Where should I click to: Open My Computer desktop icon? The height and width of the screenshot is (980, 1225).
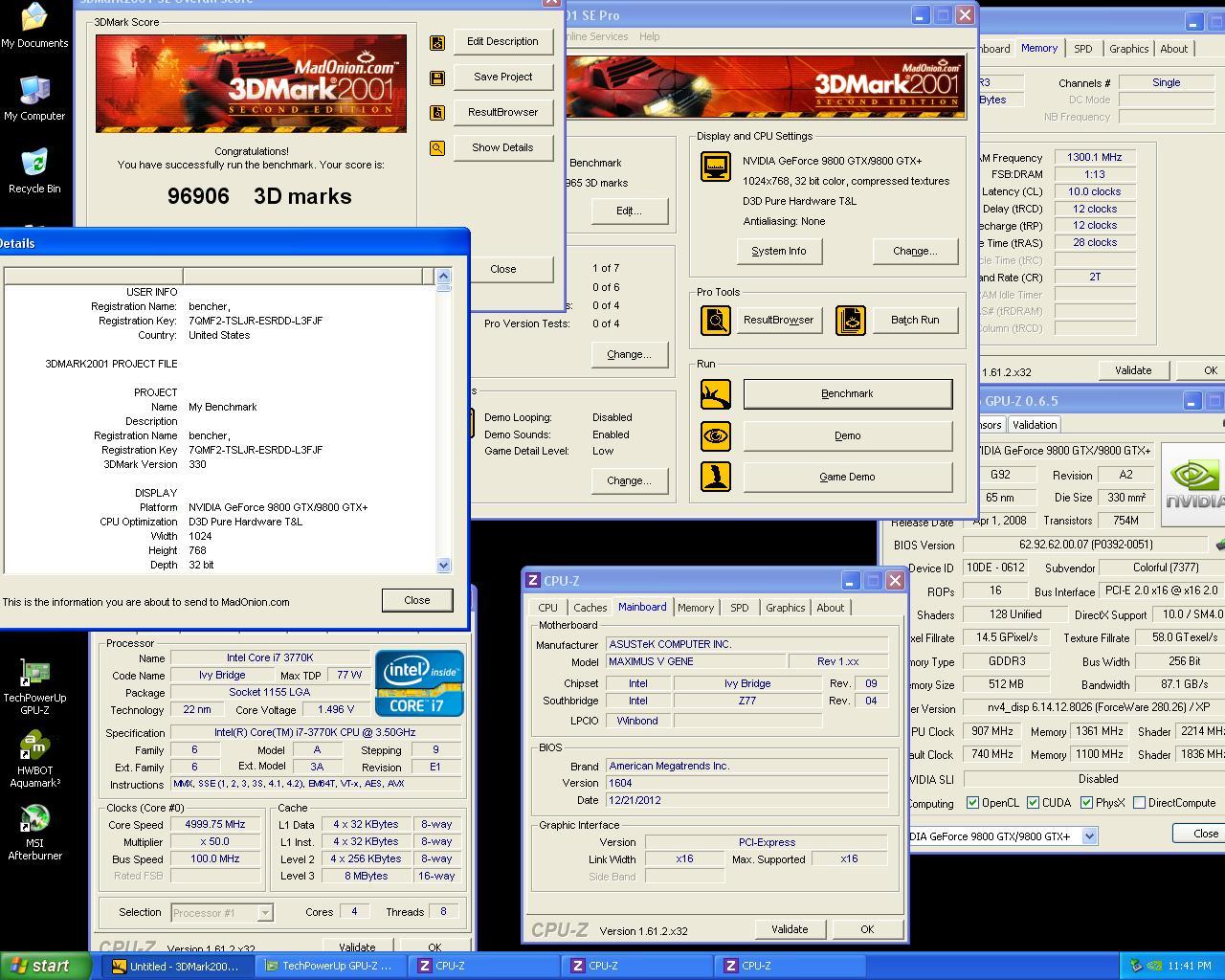tap(34, 99)
